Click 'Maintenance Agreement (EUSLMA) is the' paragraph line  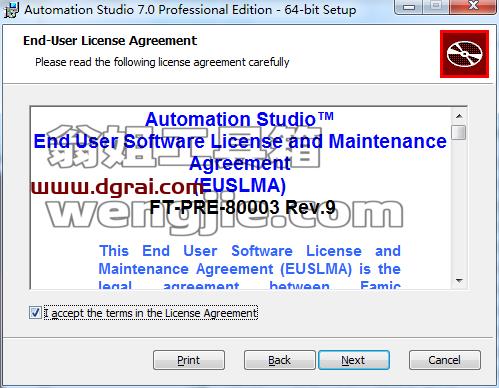(x=250, y=269)
